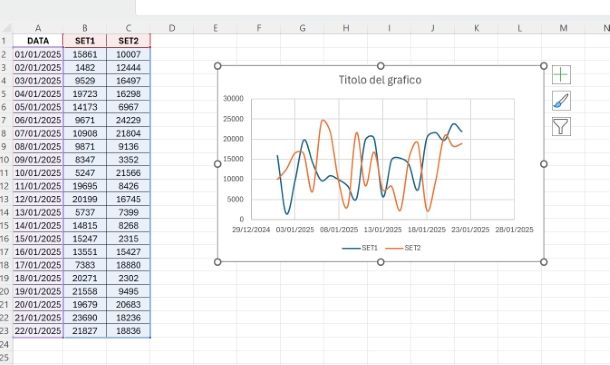Select row 1 header
Screen dimensions: 610x365
pyautogui.click(x=4, y=41)
